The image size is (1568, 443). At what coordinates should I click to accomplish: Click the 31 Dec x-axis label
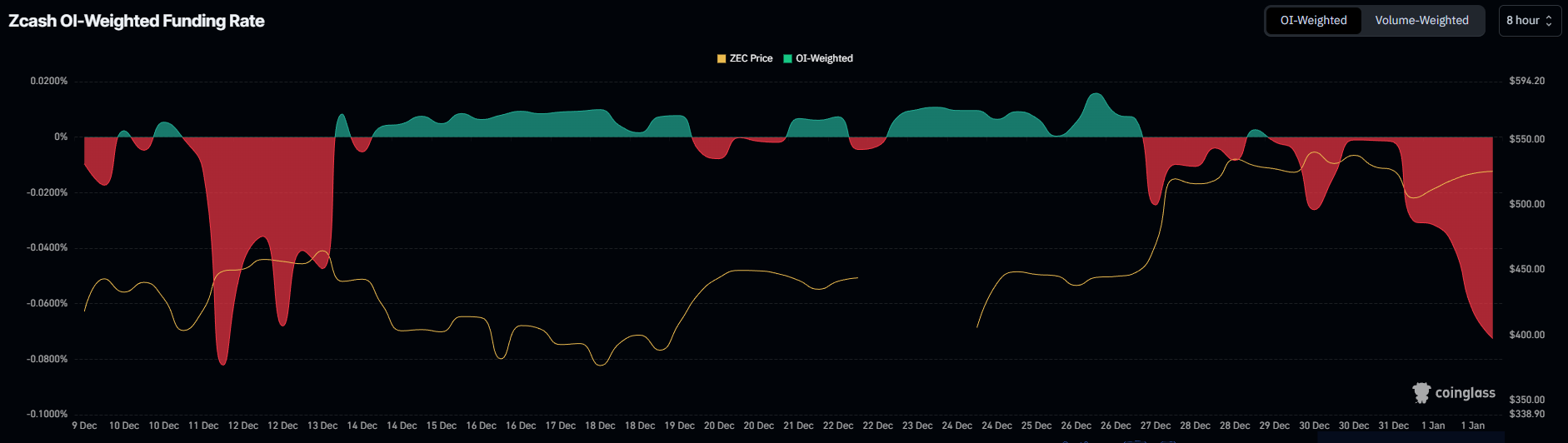point(1393,426)
